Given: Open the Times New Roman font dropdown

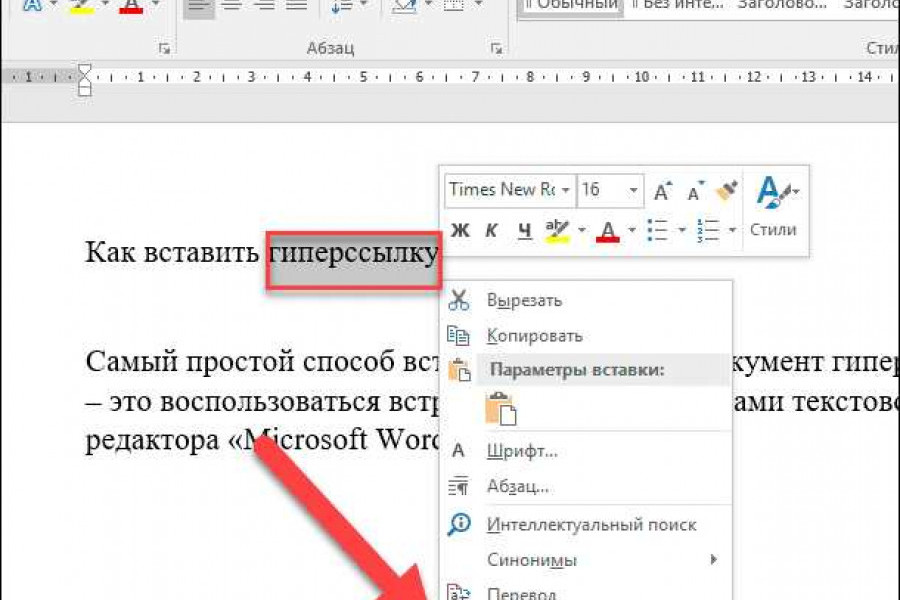Looking at the screenshot, I should (x=566, y=190).
